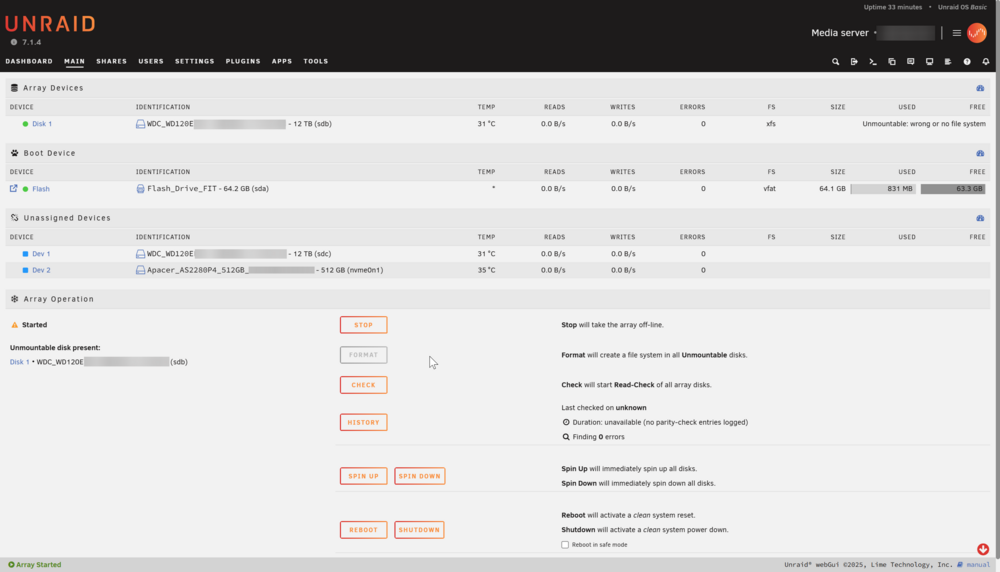Click the blue square status for Dev 2

tap(26, 270)
